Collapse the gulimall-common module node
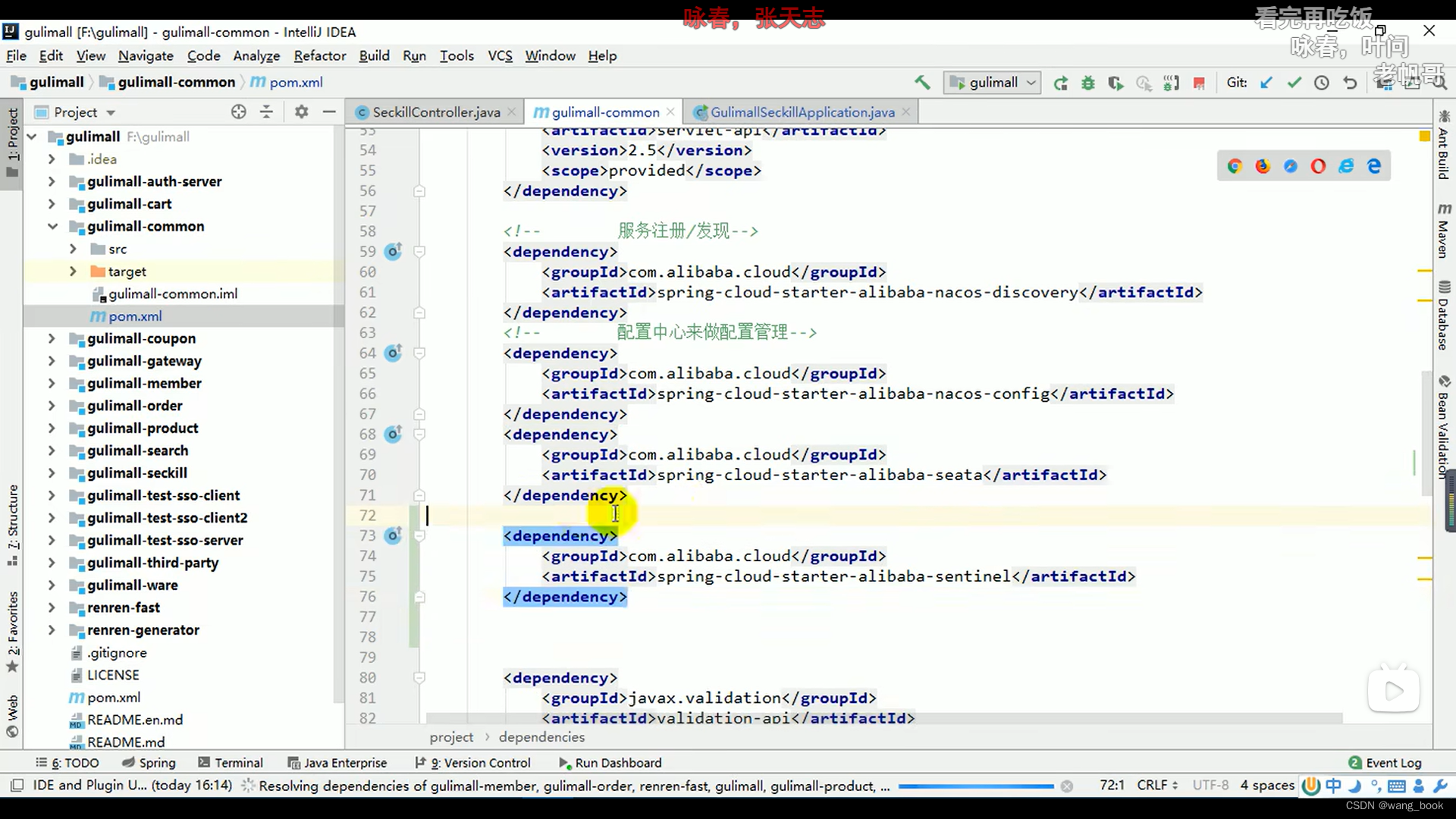1456x819 pixels. 52,226
